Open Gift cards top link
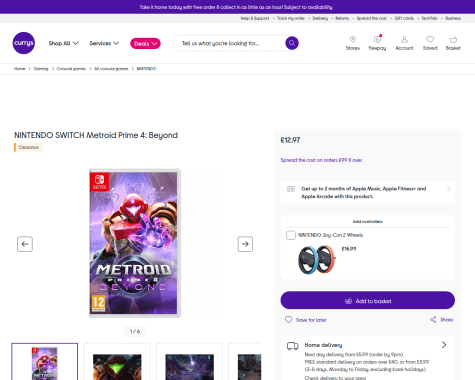This screenshot has height=380, width=475. pyautogui.click(x=404, y=18)
